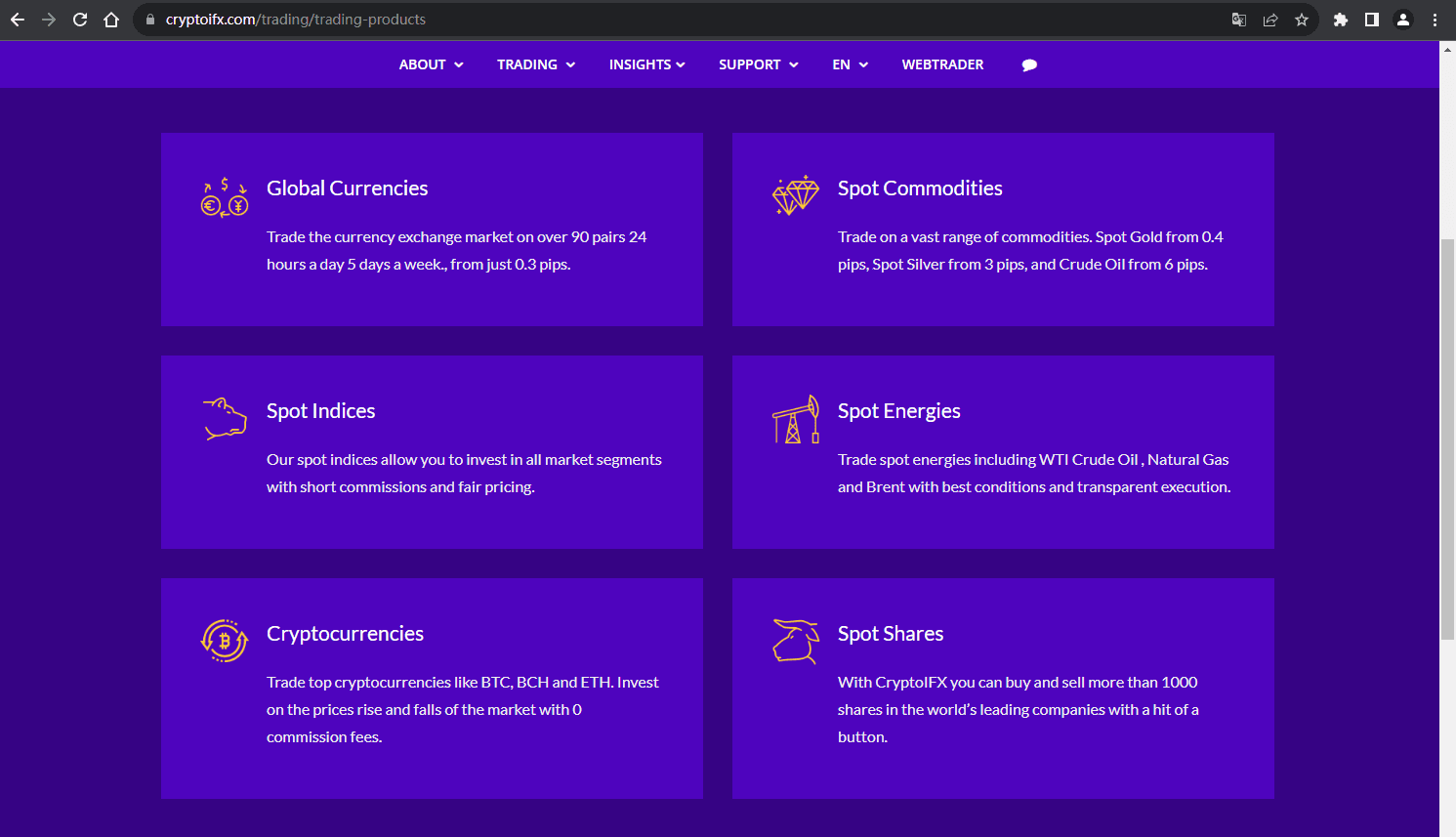Translate this page with the translate icon
The width and height of the screenshot is (1456, 837).
point(1239,20)
